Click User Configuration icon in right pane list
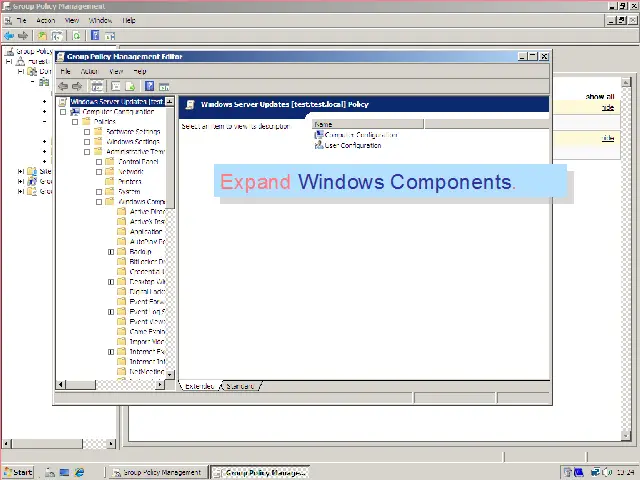This screenshot has height=480, width=640. [319, 145]
